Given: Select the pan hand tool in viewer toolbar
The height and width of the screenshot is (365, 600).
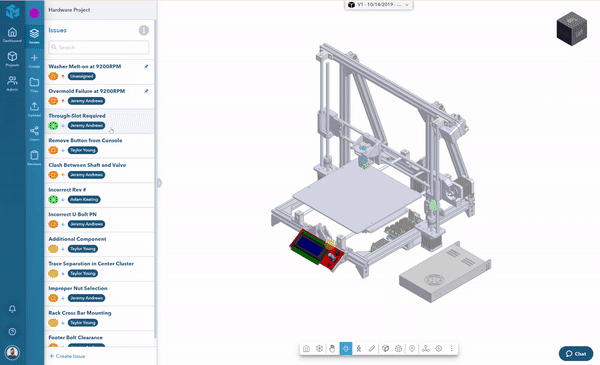Looking at the screenshot, I should [x=332, y=349].
